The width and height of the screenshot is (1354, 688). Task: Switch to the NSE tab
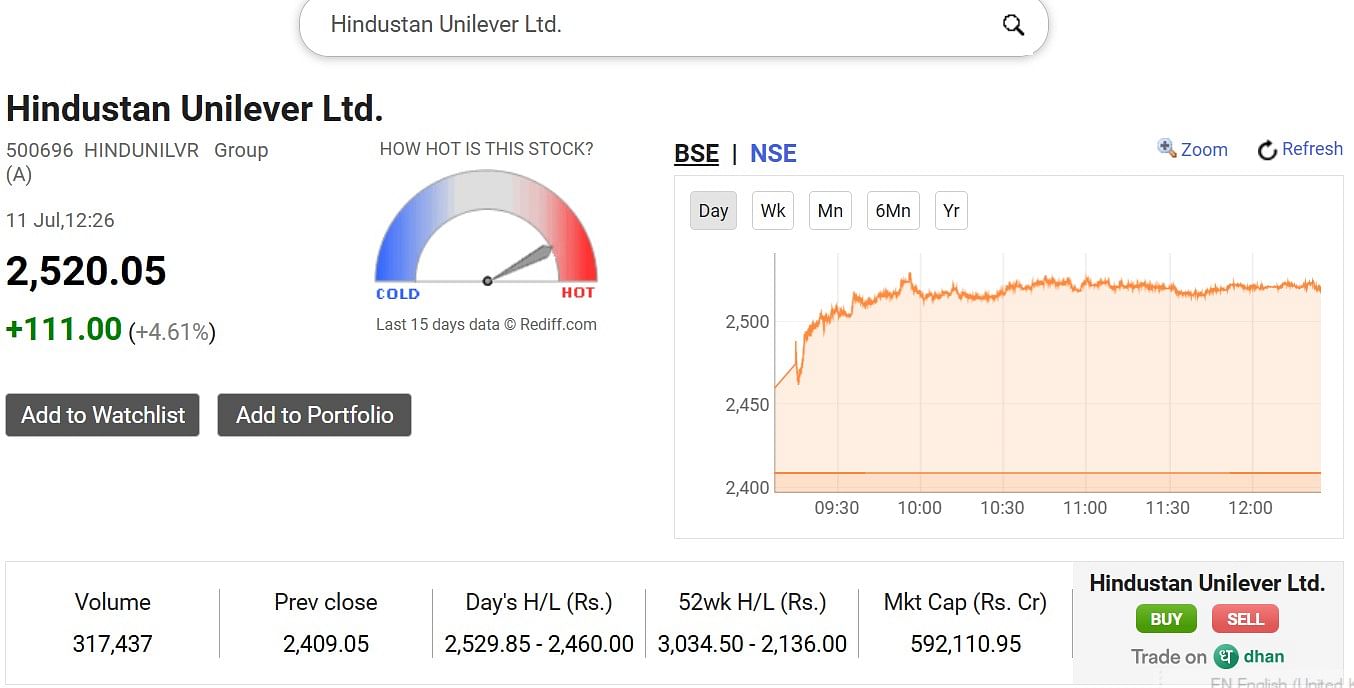pos(773,153)
